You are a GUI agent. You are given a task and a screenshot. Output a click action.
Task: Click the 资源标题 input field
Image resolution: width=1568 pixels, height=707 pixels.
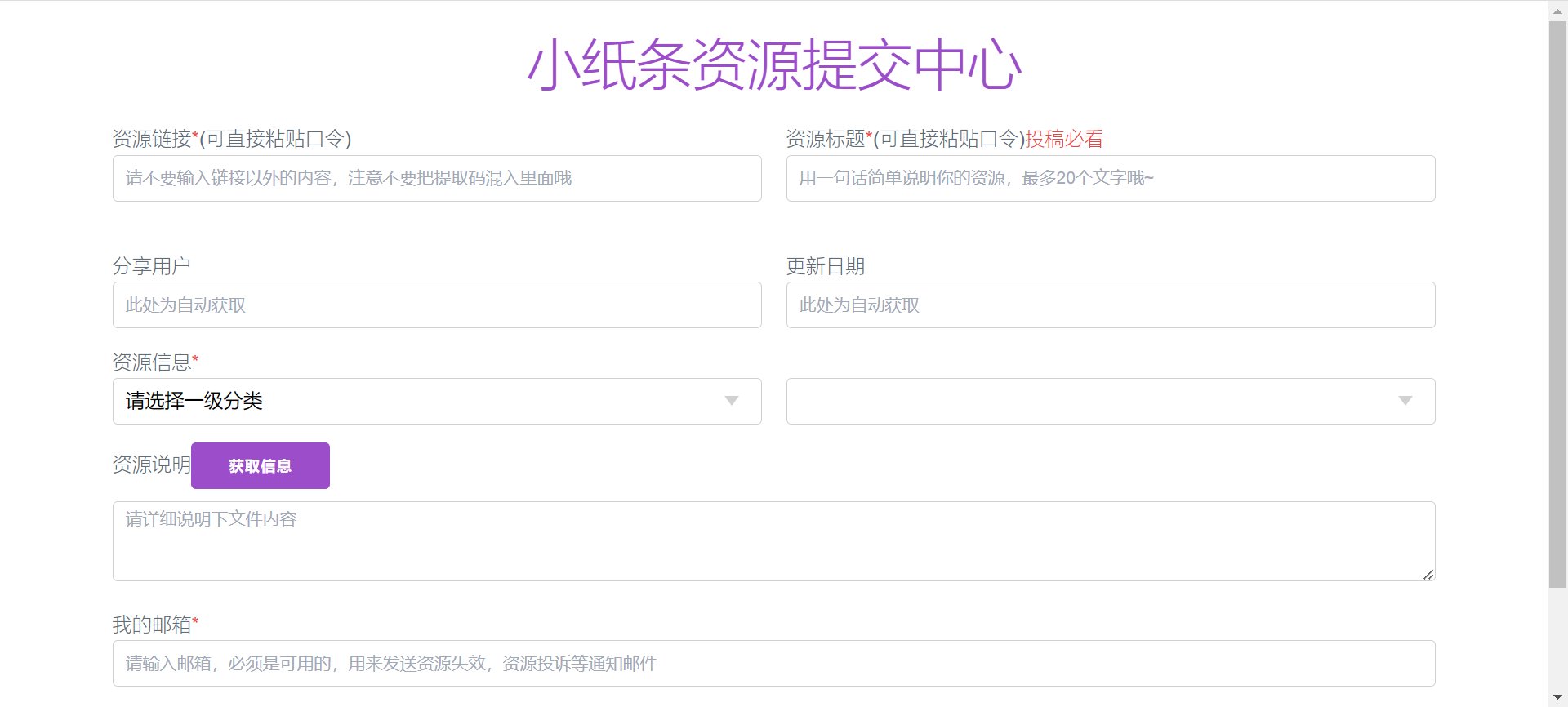[x=1111, y=178]
